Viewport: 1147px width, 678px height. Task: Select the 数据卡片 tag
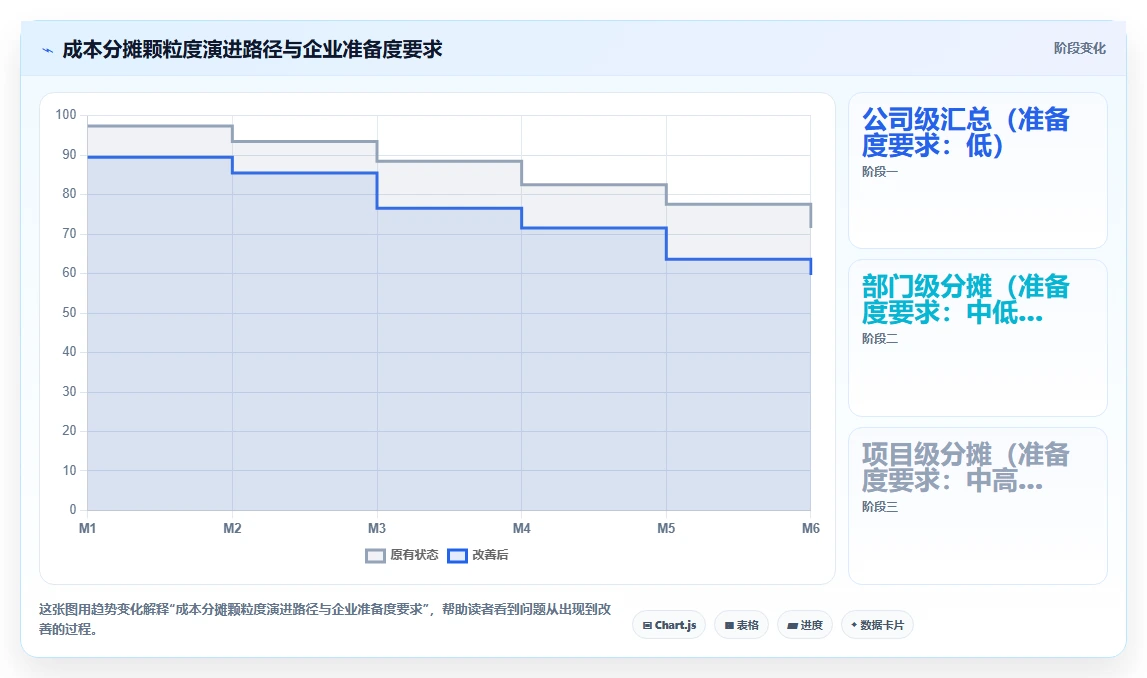(x=877, y=625)
